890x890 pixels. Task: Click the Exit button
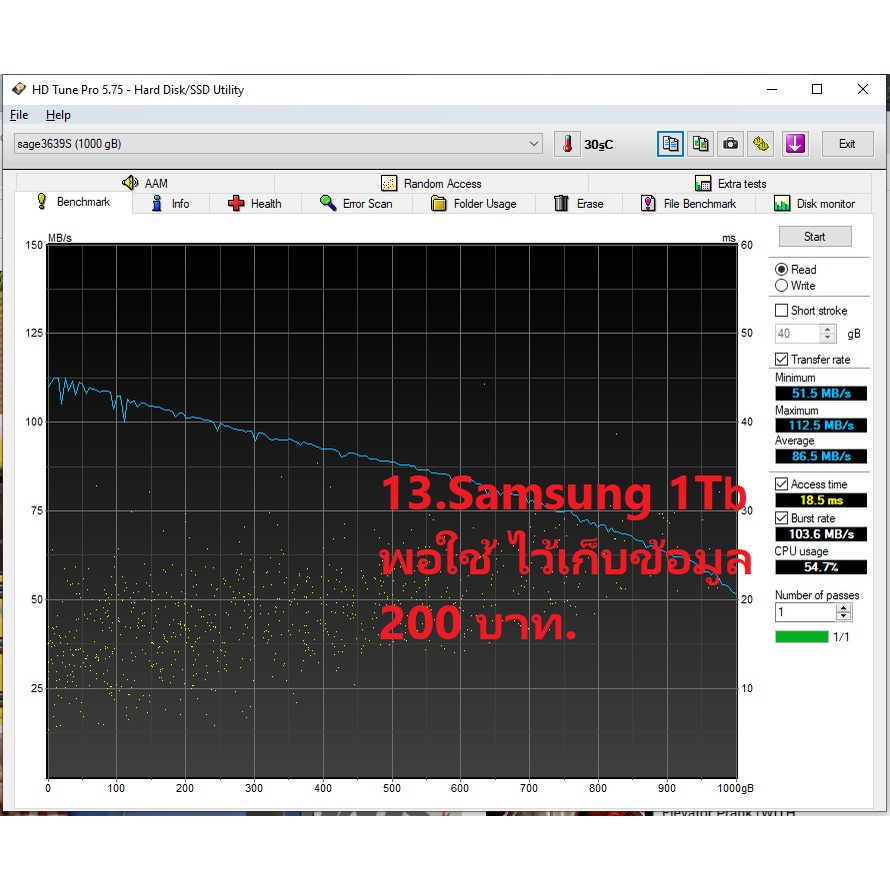click(846, 144)
